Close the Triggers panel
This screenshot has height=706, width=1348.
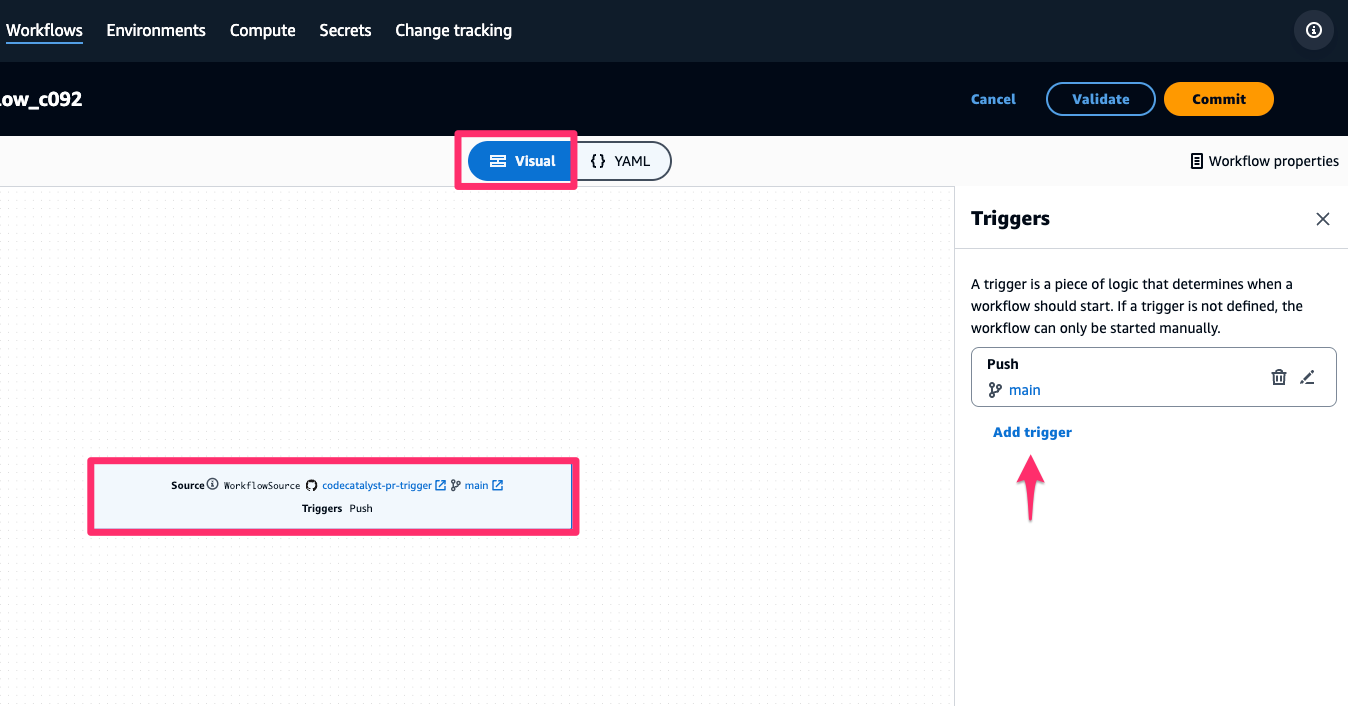coord(1323,219)
